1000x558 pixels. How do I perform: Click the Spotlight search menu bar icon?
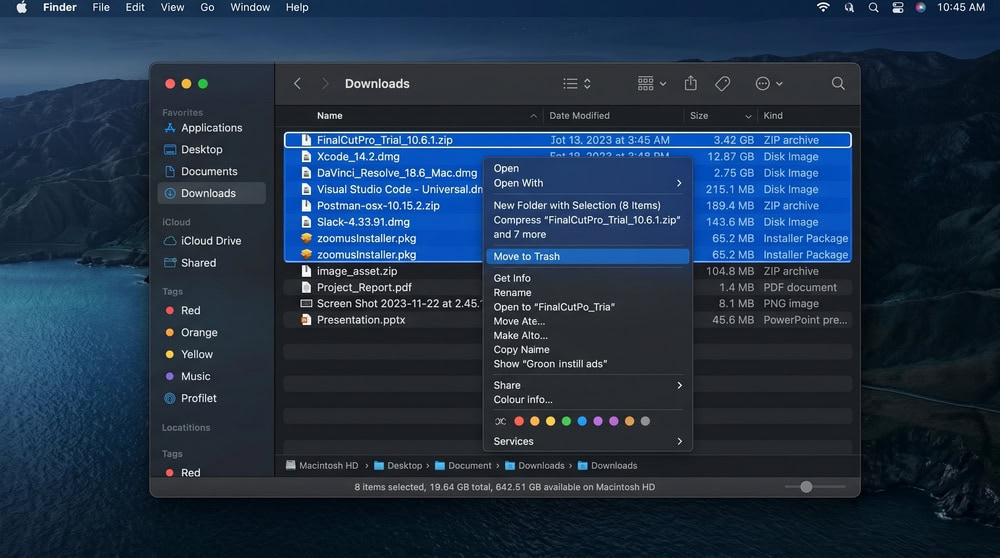tap(874, 8)
